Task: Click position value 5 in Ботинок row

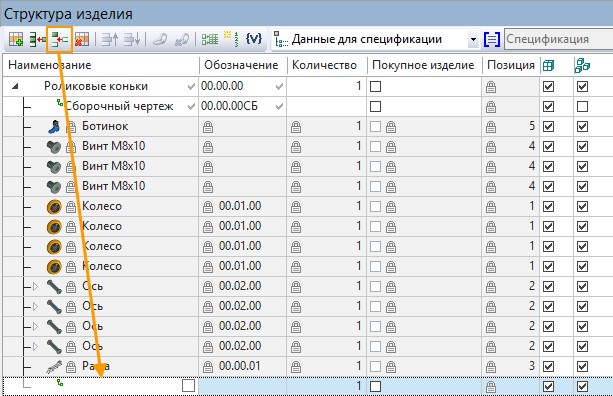Action: (532, 126)
